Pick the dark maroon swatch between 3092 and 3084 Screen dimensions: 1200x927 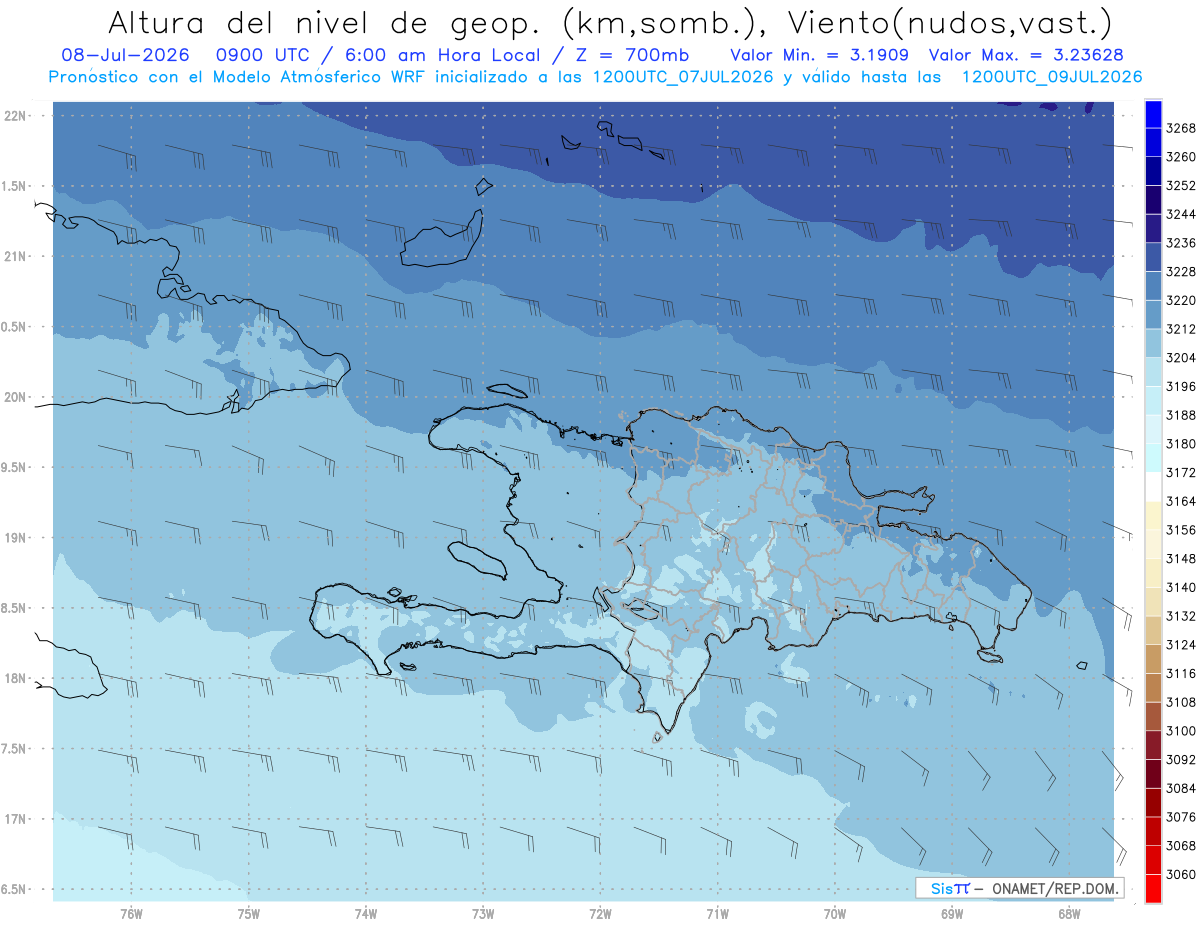(x=1152, y=774)
